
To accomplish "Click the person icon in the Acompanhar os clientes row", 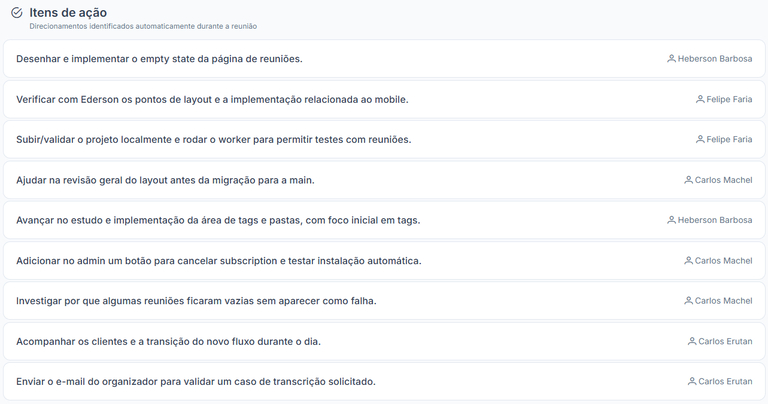I will (x=692, y=341).
